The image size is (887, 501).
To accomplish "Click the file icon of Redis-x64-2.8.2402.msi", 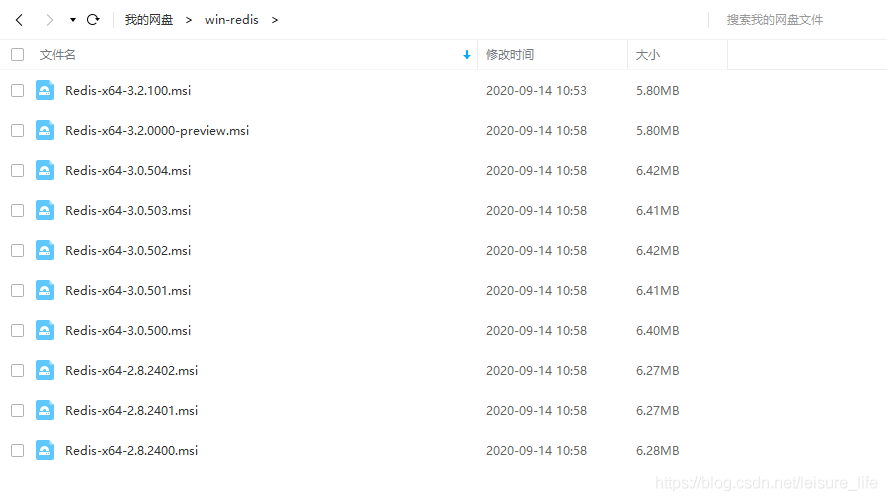I will pyautogui.click(x=45, y=370).
